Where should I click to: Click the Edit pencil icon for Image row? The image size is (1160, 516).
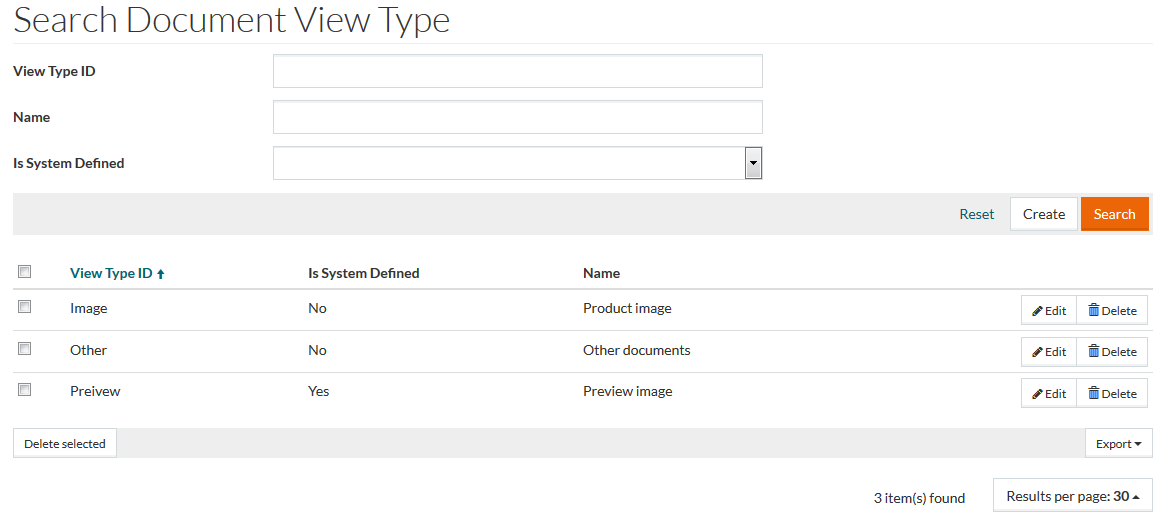coord(1038,311)
